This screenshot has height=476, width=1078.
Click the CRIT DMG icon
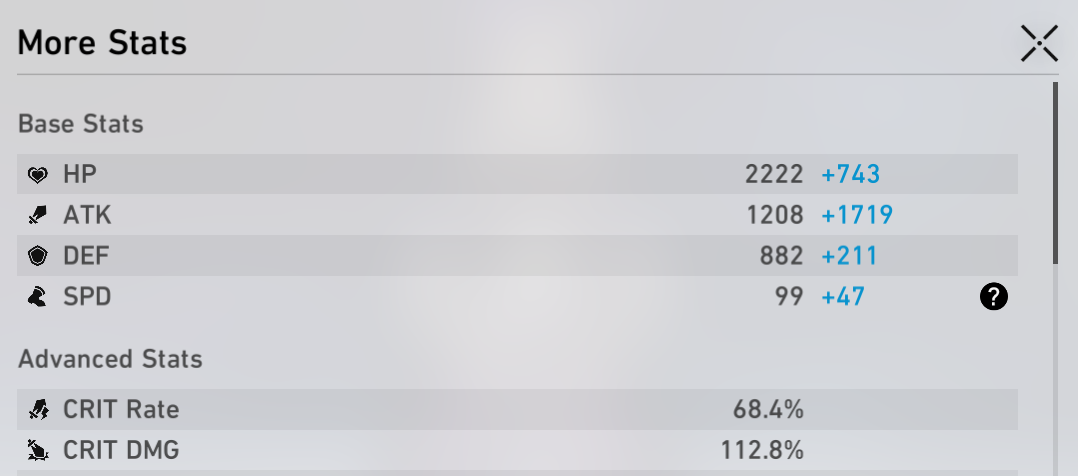click(x=39, y=450)
